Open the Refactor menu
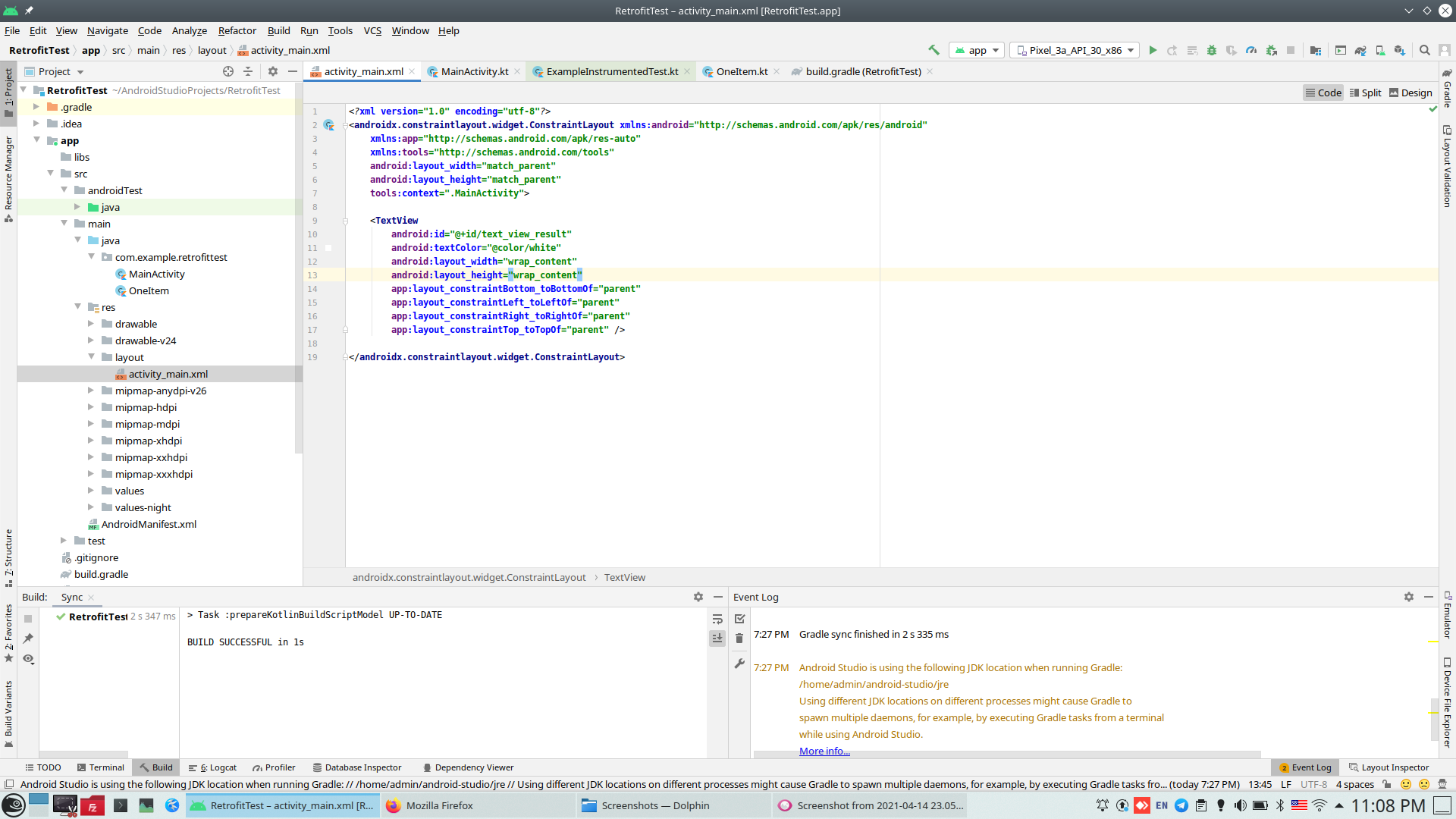 (237, 30)
